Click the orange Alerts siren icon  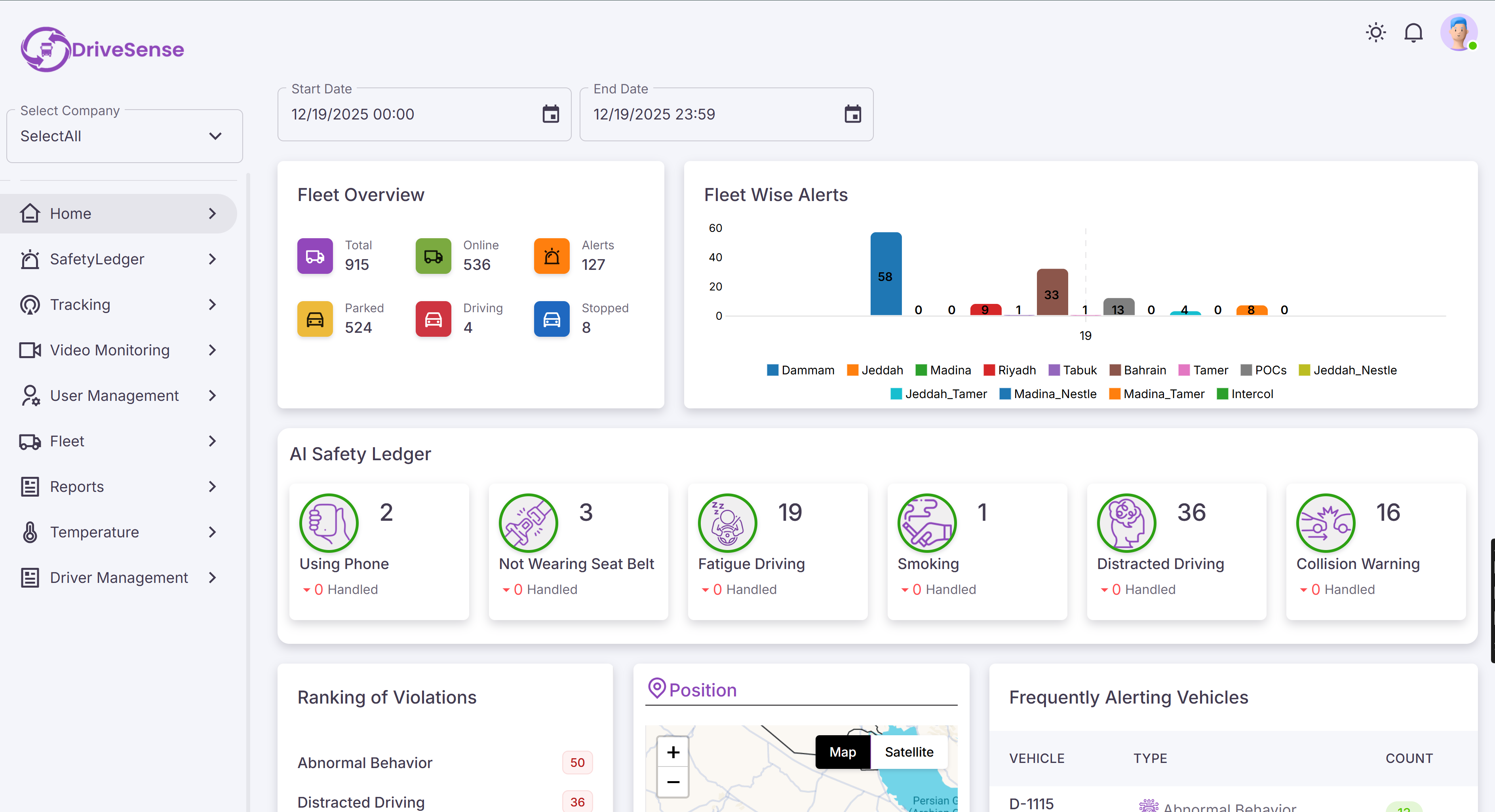pos(552,256)
